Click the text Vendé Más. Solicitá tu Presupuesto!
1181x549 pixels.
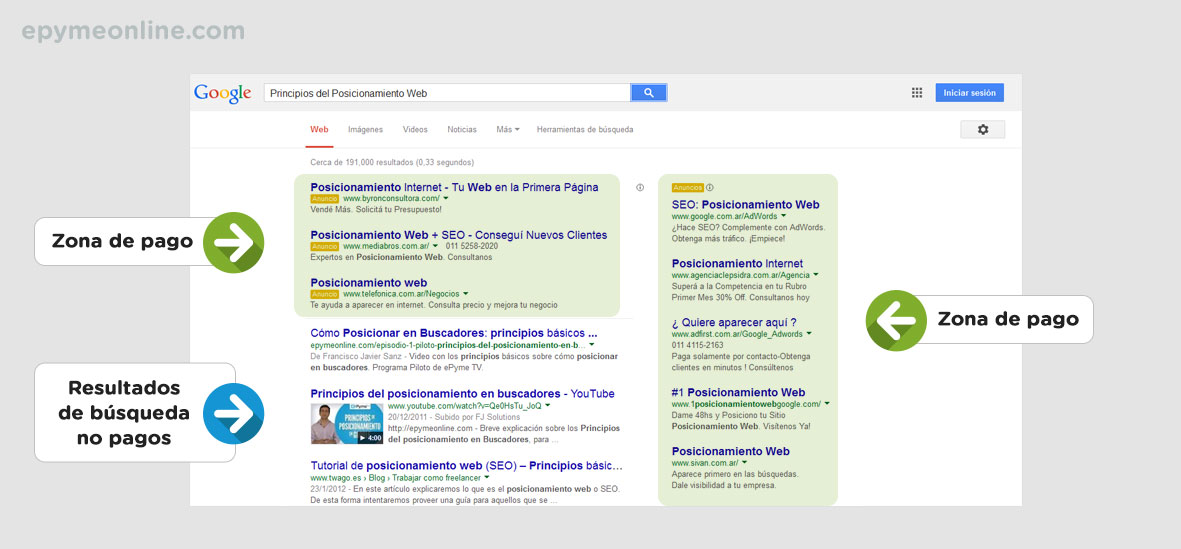pyautogui.click(x=376, y=209)
